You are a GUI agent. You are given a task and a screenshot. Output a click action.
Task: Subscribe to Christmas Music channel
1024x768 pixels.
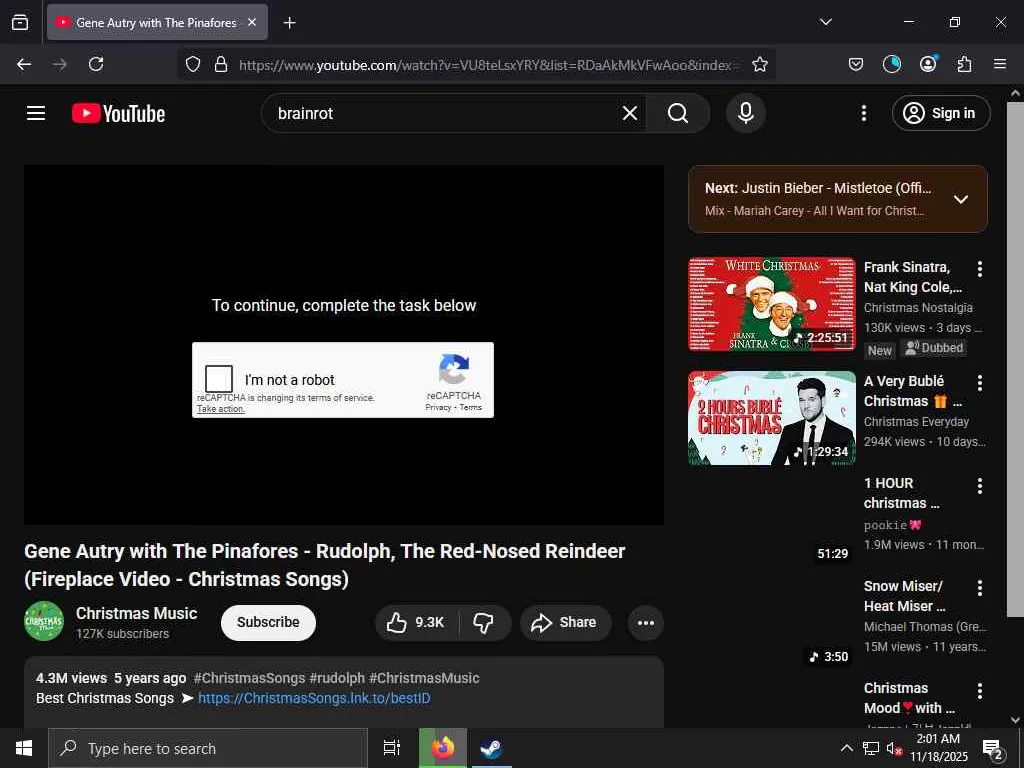tap(268, 622)
